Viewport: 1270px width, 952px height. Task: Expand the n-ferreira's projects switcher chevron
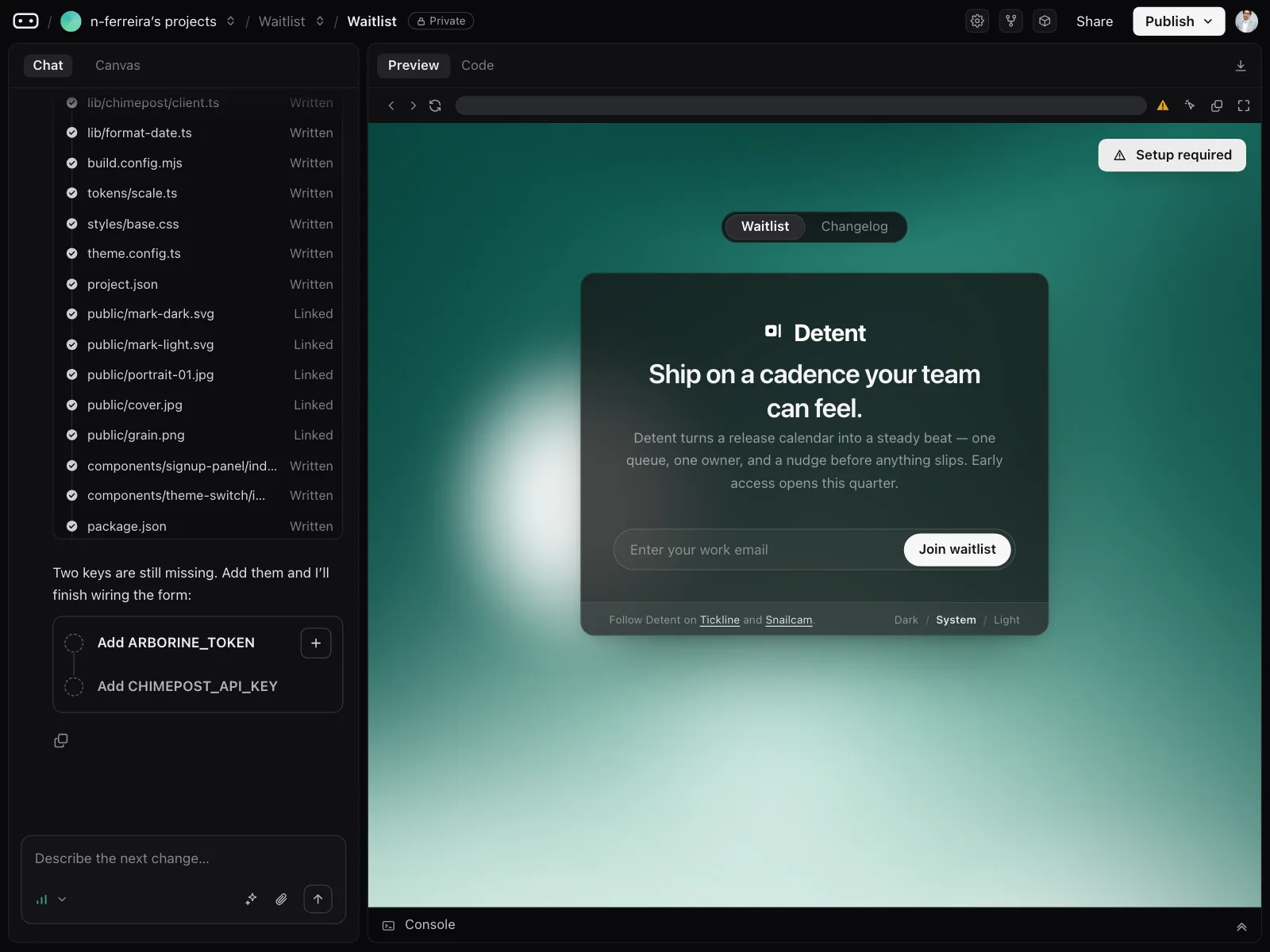[231, 21]
